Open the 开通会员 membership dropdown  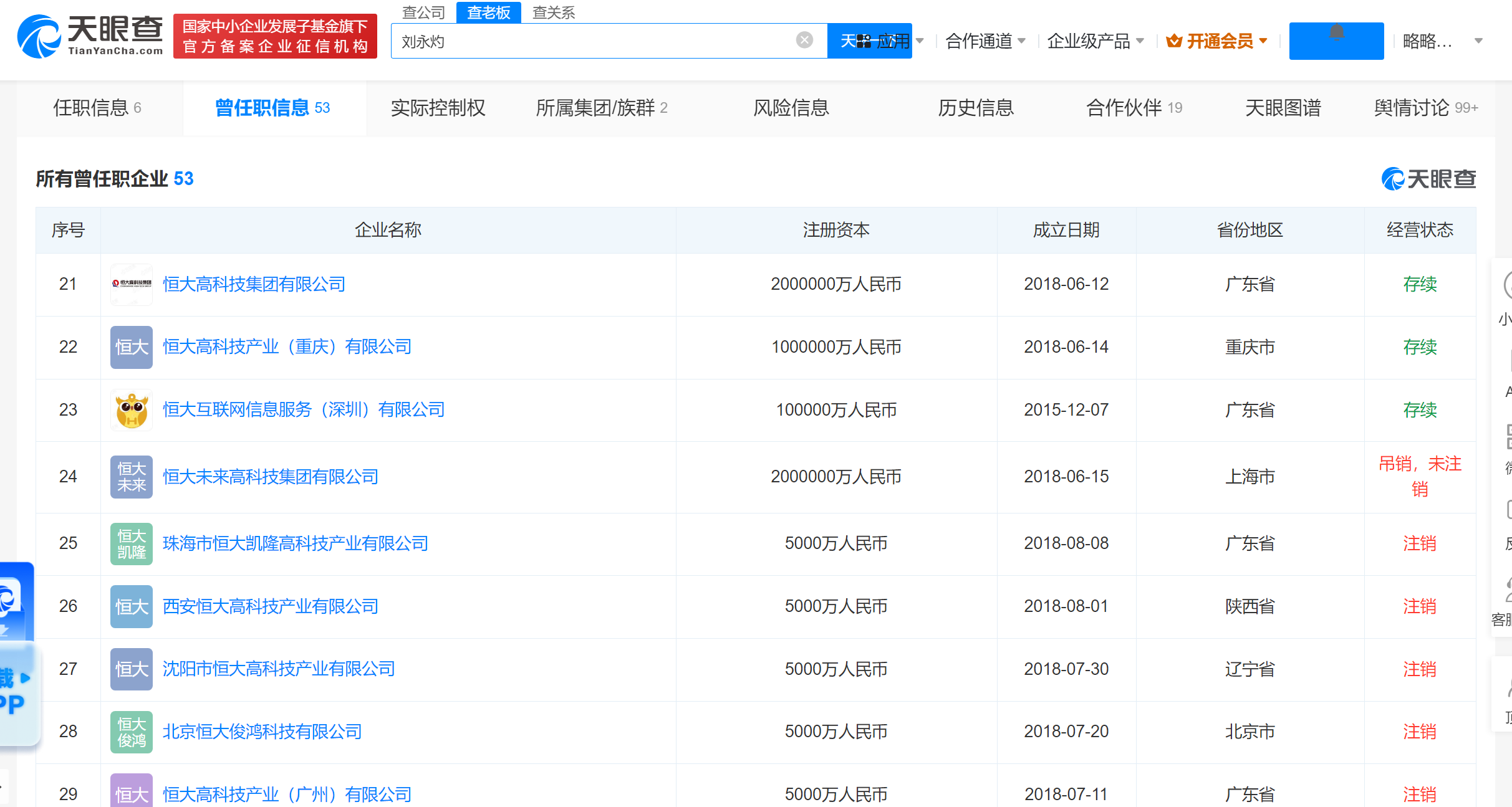click(1219, 41)
